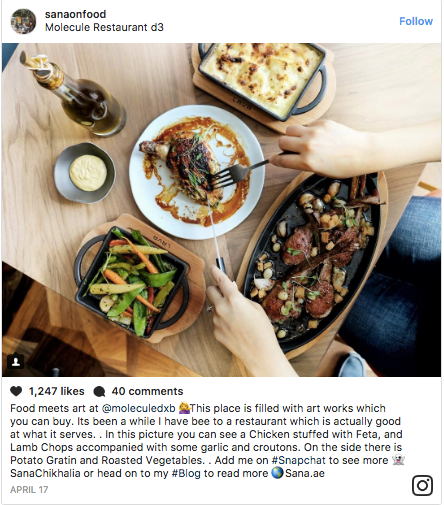Open the #Snapchat hashtag

298,460
